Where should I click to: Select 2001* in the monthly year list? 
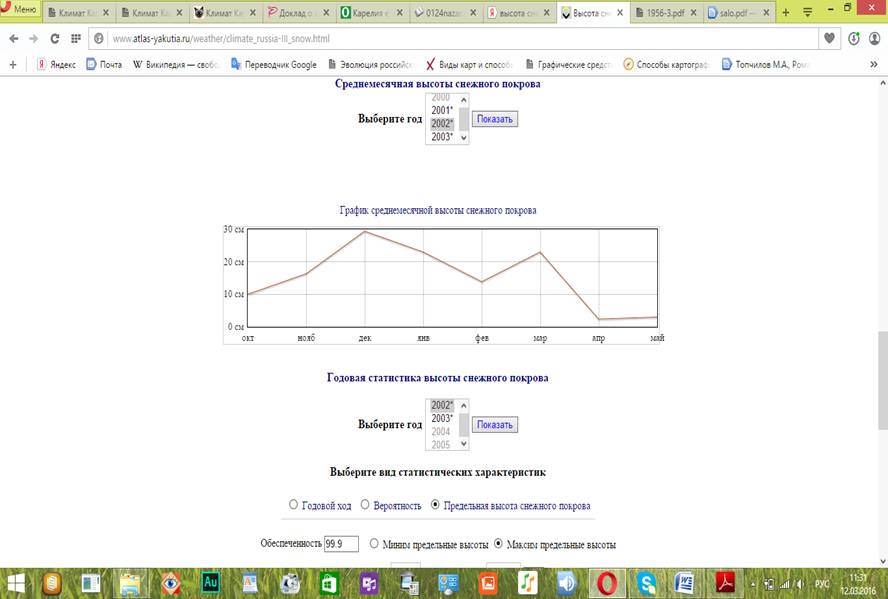[x=442, y=110]
